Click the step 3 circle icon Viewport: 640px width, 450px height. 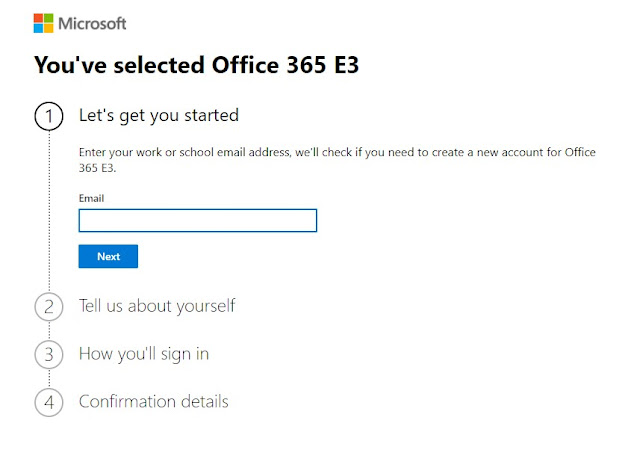48,354
